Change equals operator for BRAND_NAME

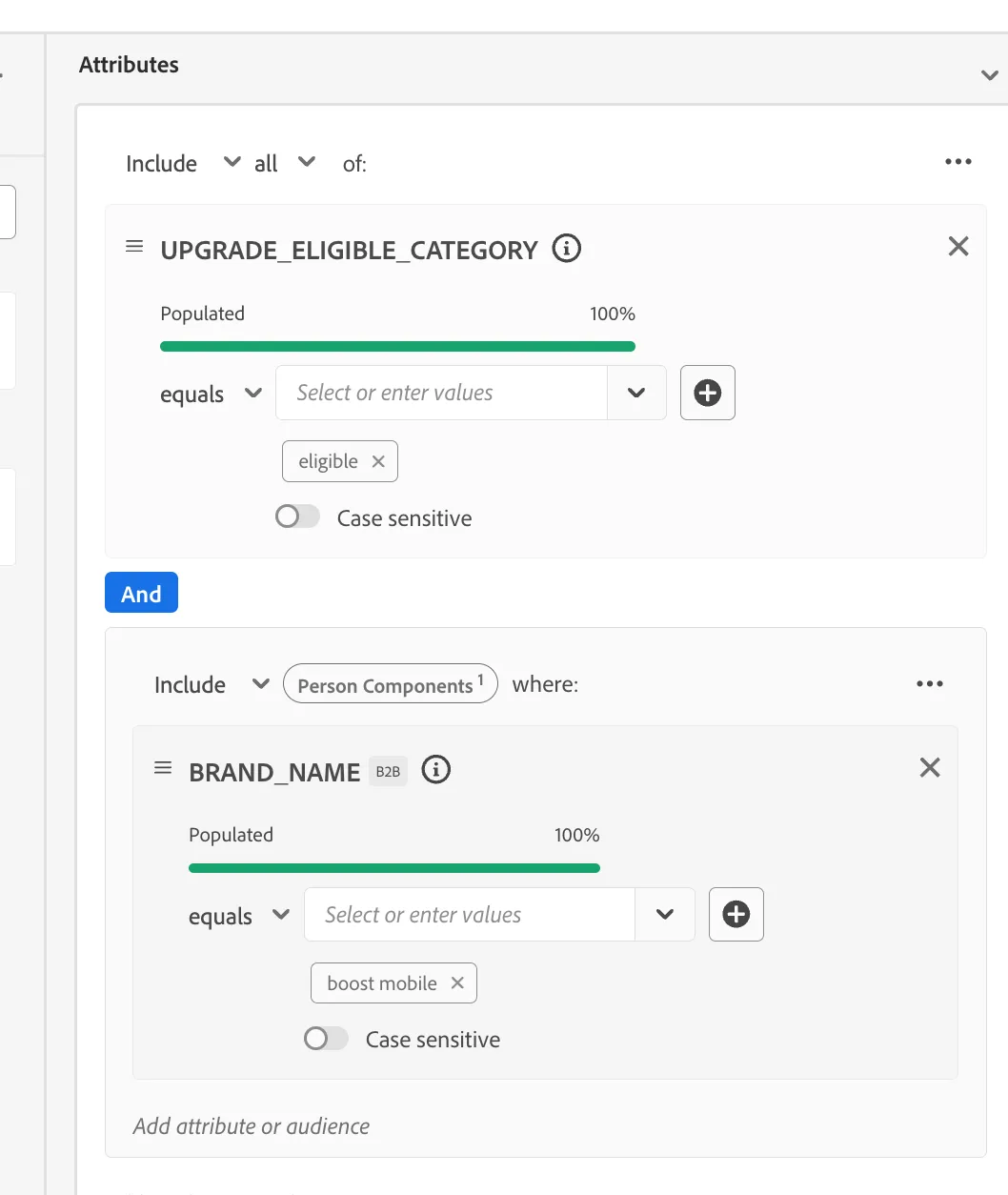pos(239,916)
